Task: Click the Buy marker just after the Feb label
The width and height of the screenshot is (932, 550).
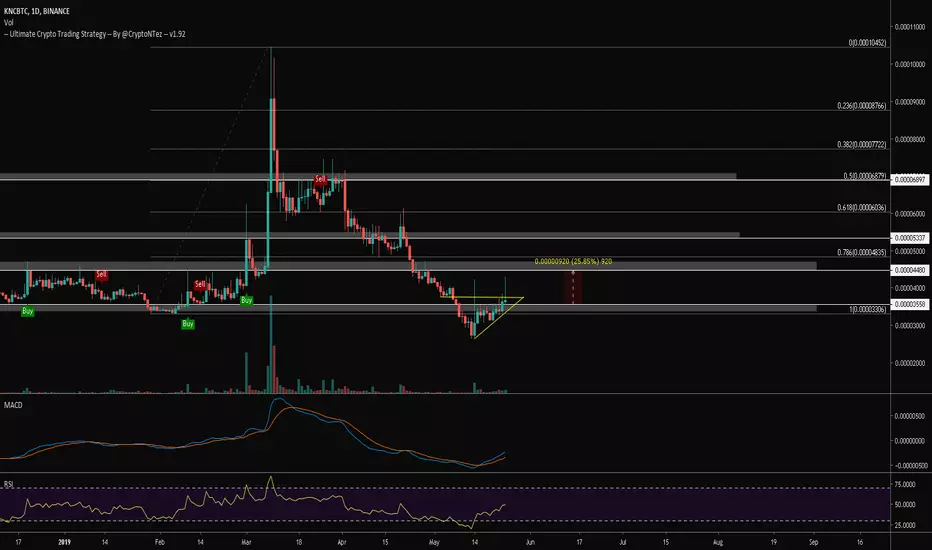Action: point(188,324)
